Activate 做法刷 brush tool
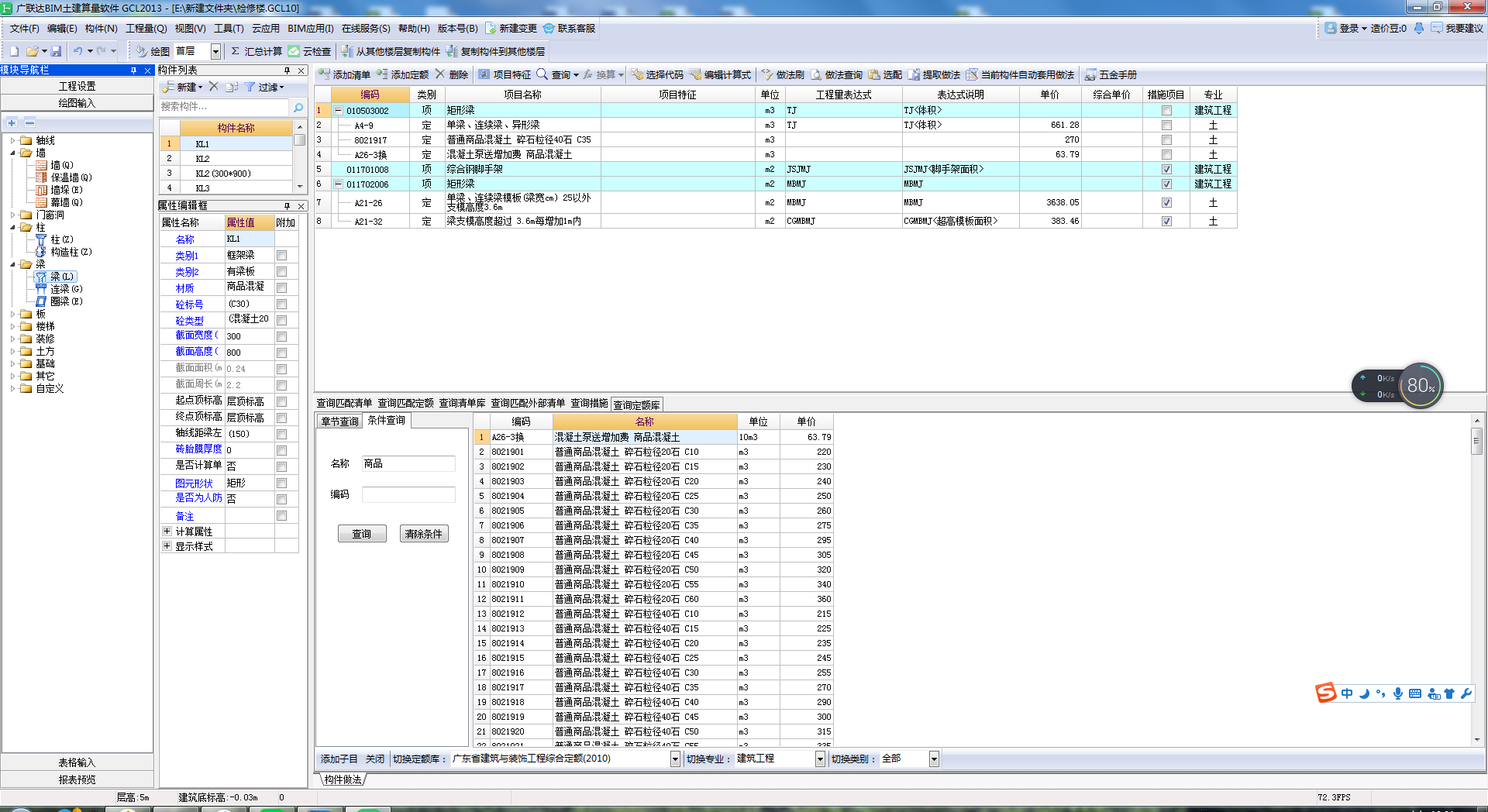The height and width of the screenshot is (812, 1488). (x=783, y=74)
